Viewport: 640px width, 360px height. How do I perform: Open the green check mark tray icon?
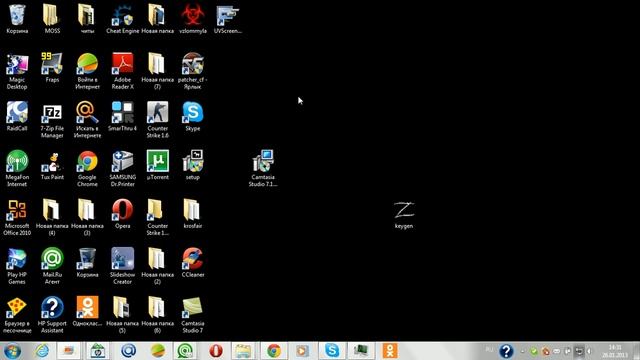coord(533,351)
